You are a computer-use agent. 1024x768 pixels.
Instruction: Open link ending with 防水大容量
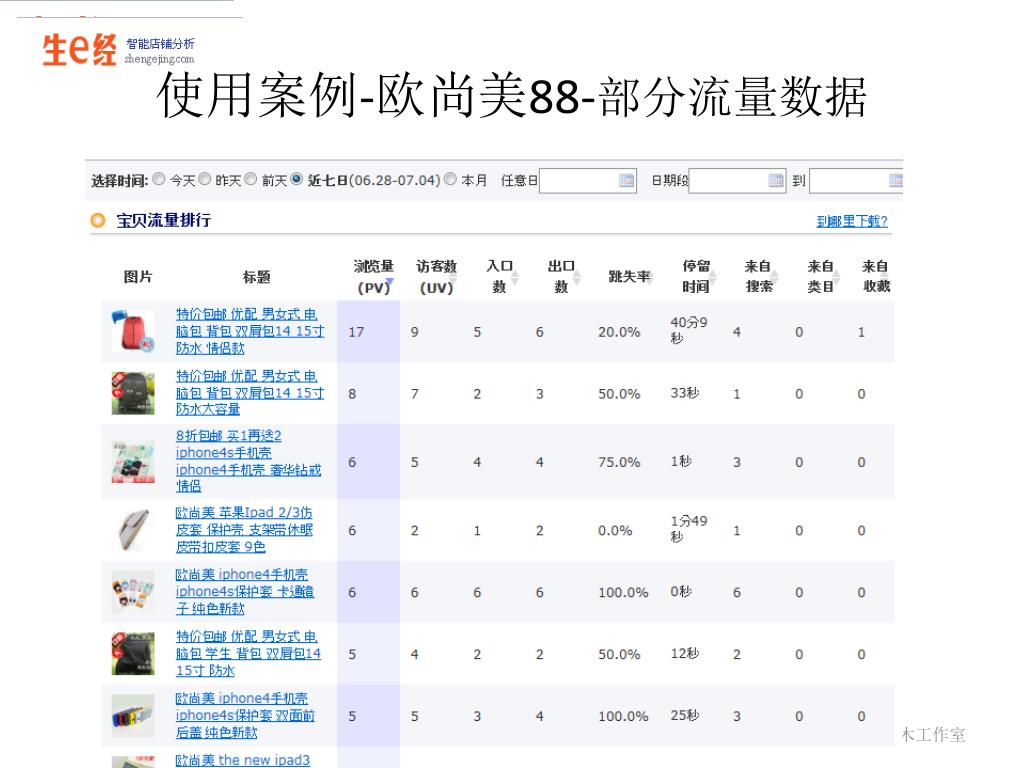pos(249,392)
